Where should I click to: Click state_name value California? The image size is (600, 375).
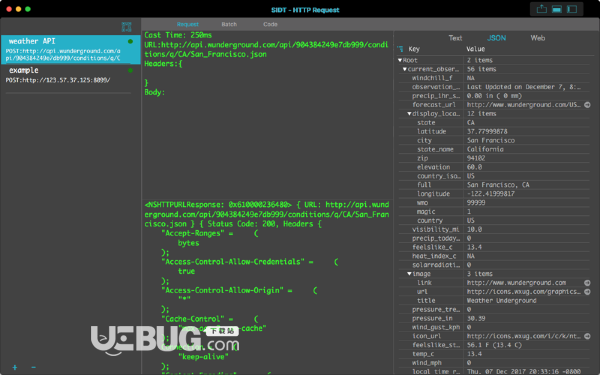[485, 149]
